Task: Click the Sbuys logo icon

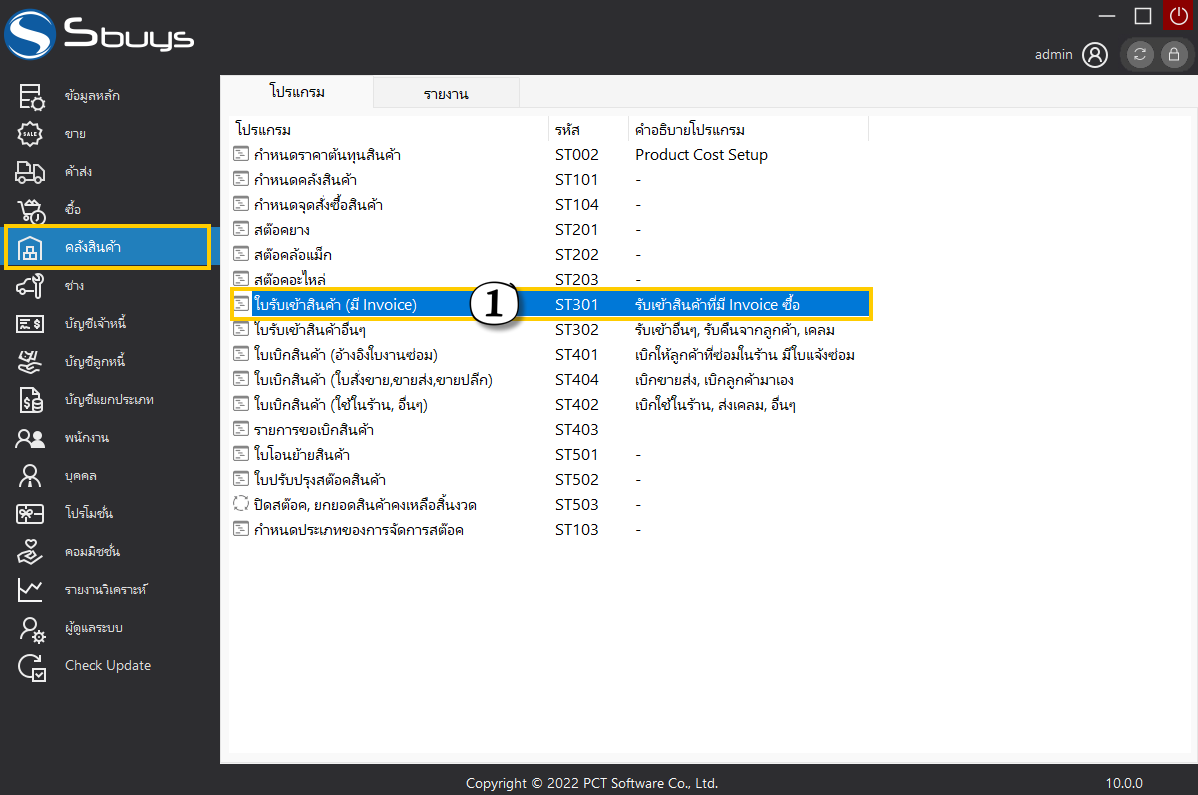Action: 31,36
